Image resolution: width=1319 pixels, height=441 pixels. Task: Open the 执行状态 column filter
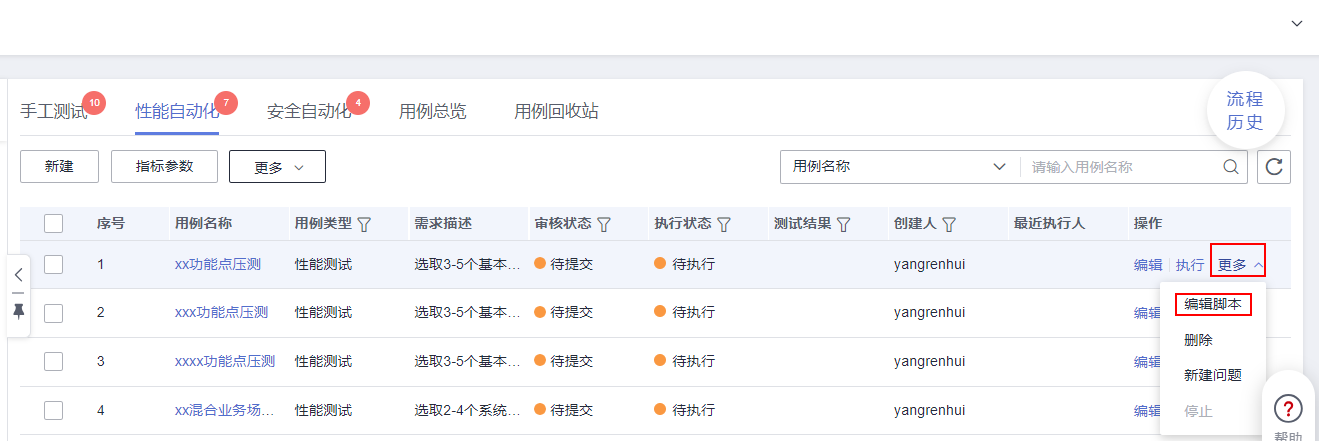click(x=724, y=224)
